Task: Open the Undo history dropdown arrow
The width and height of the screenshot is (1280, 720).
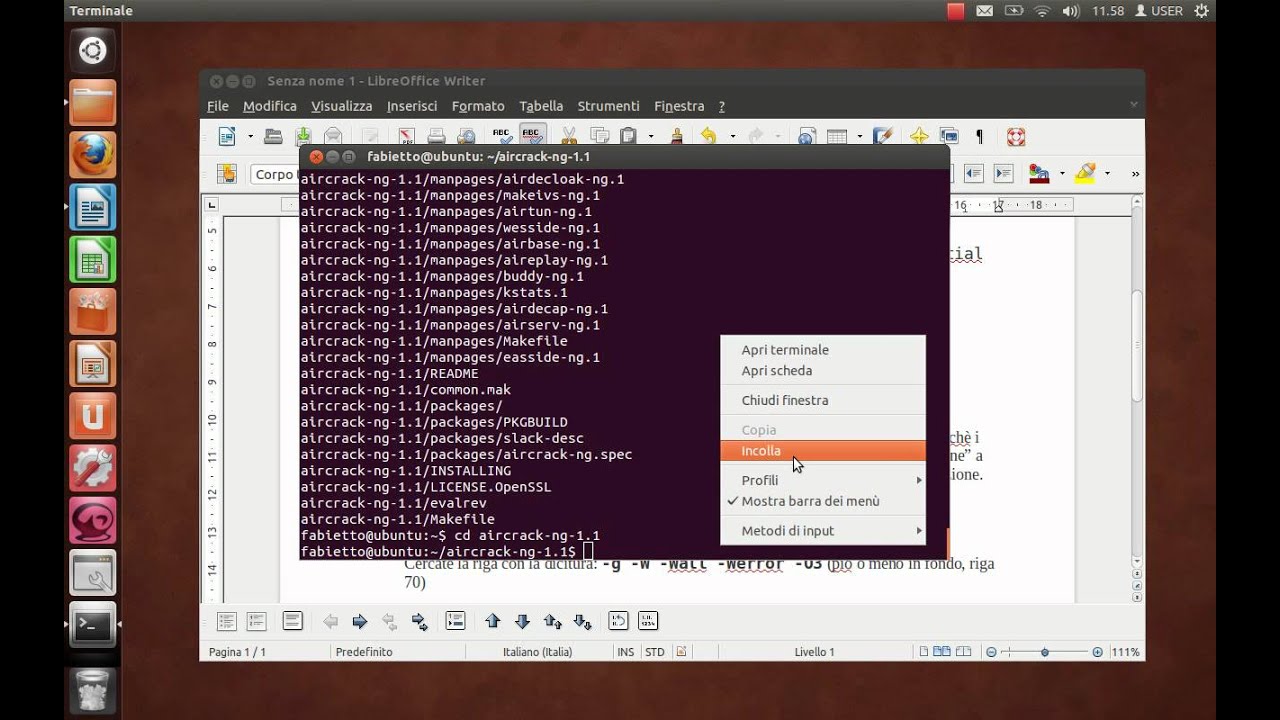Action: 732,136
